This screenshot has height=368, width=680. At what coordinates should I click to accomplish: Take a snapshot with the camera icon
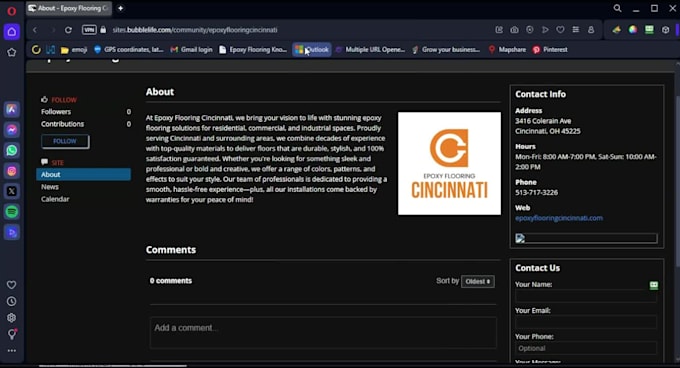tap(514, 30)
